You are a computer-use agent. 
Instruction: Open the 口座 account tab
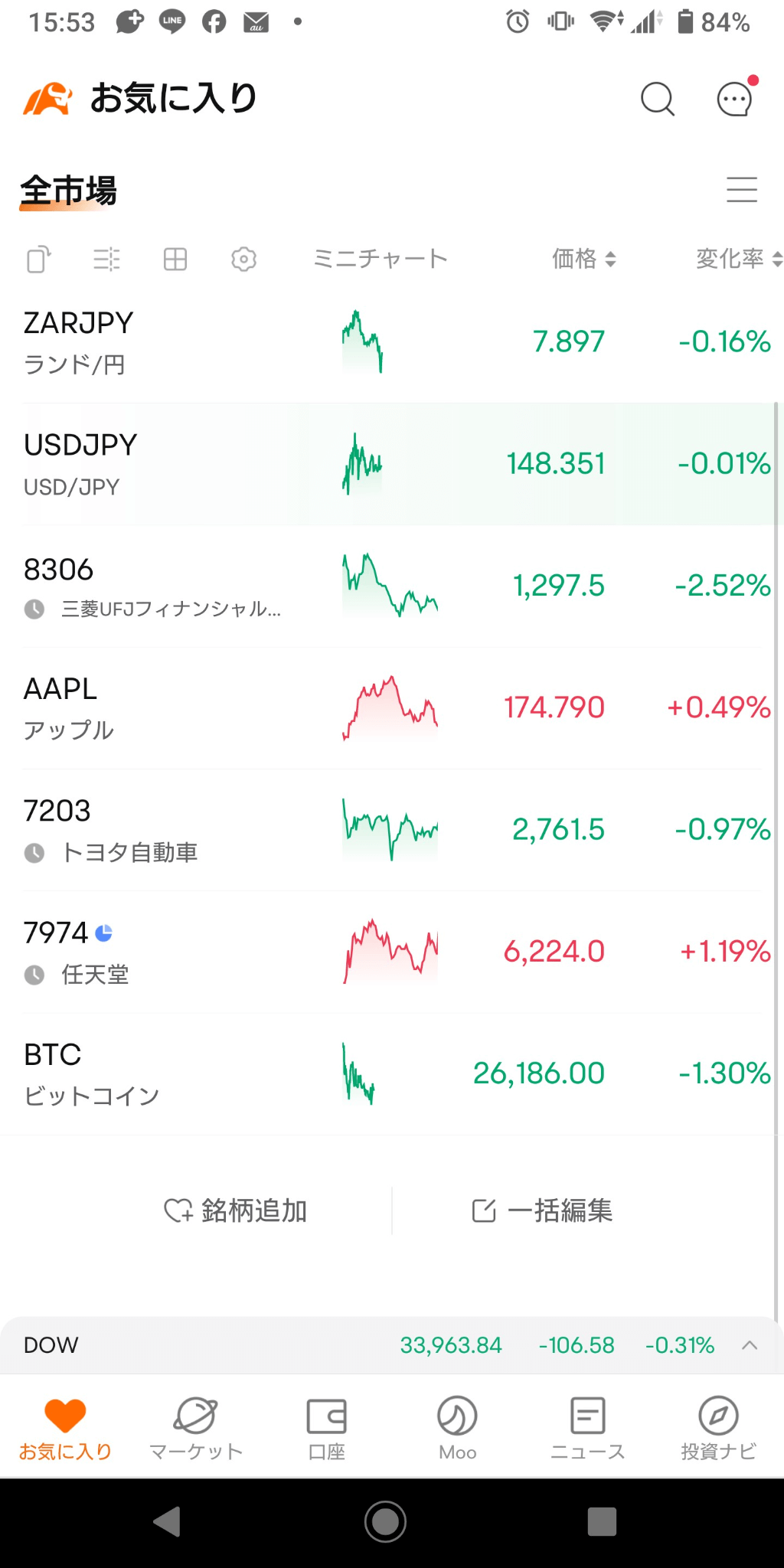(327, 1427)
